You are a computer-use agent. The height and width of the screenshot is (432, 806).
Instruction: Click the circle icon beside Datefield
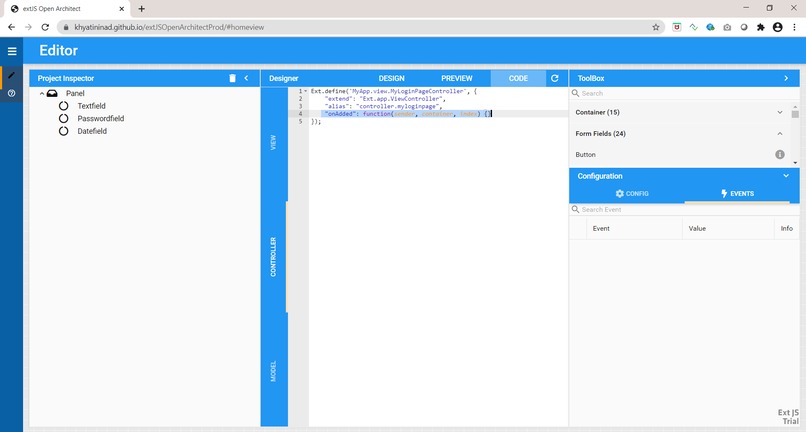[x=63, y=131]
